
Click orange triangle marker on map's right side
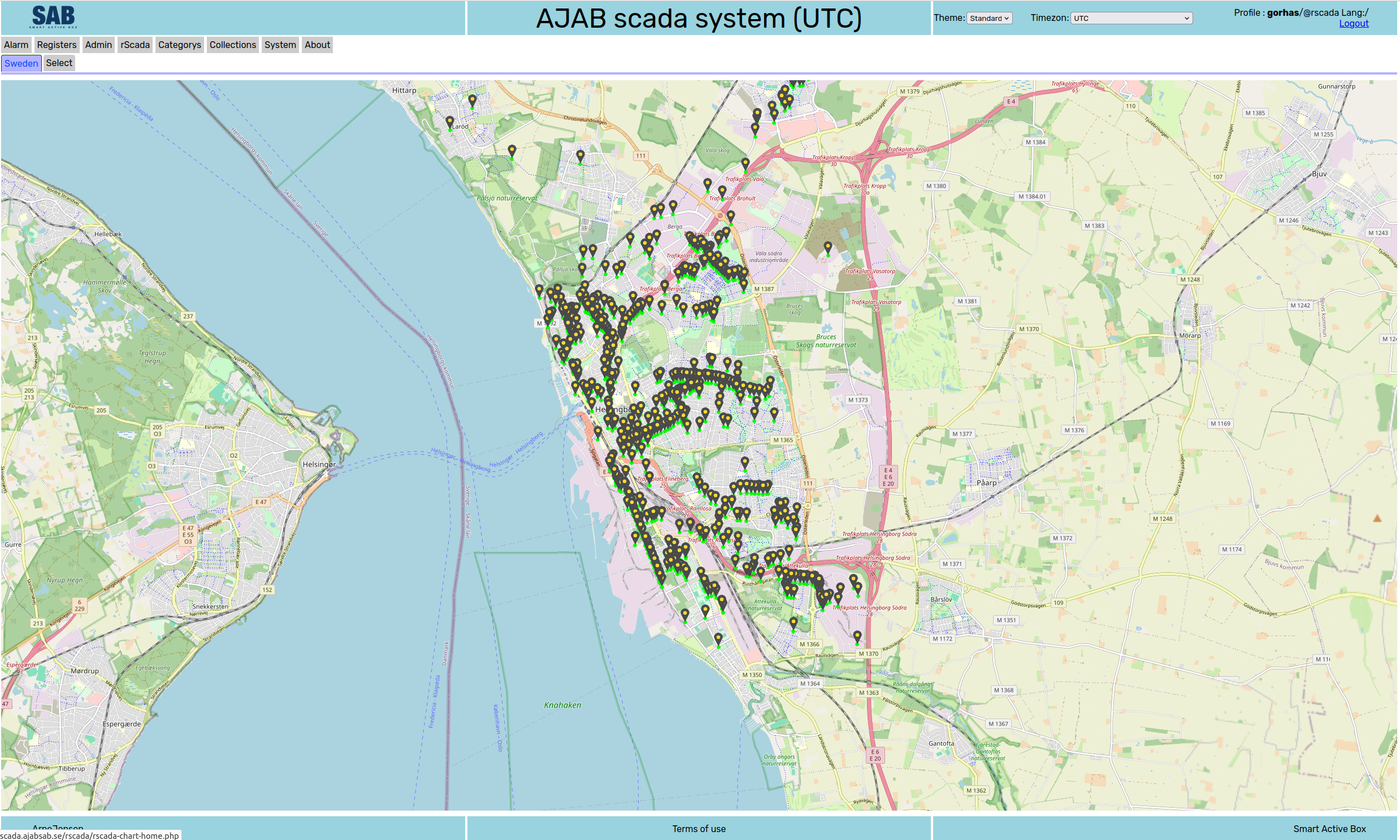[1377, 518]
